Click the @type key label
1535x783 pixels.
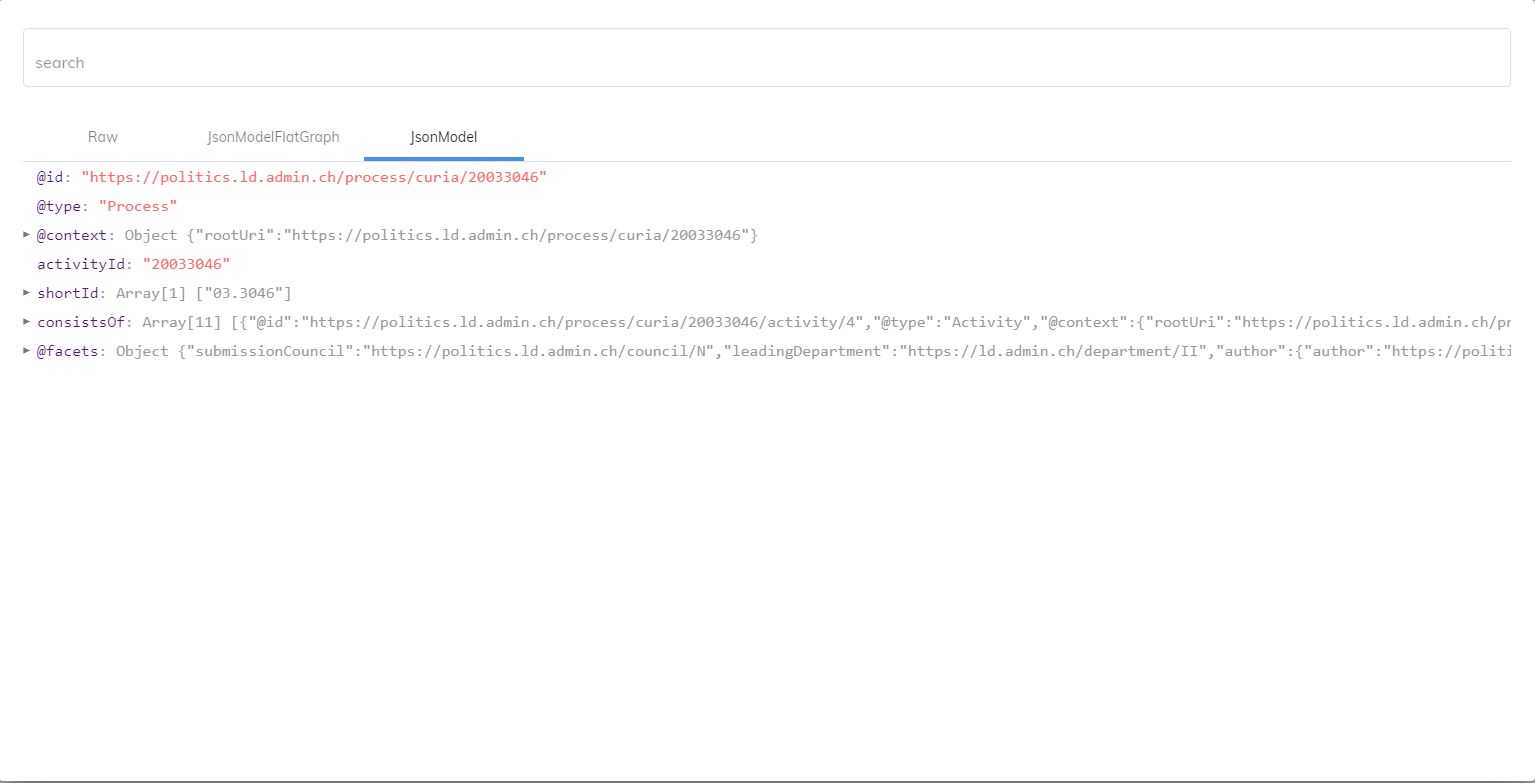(x=59, y=206)
